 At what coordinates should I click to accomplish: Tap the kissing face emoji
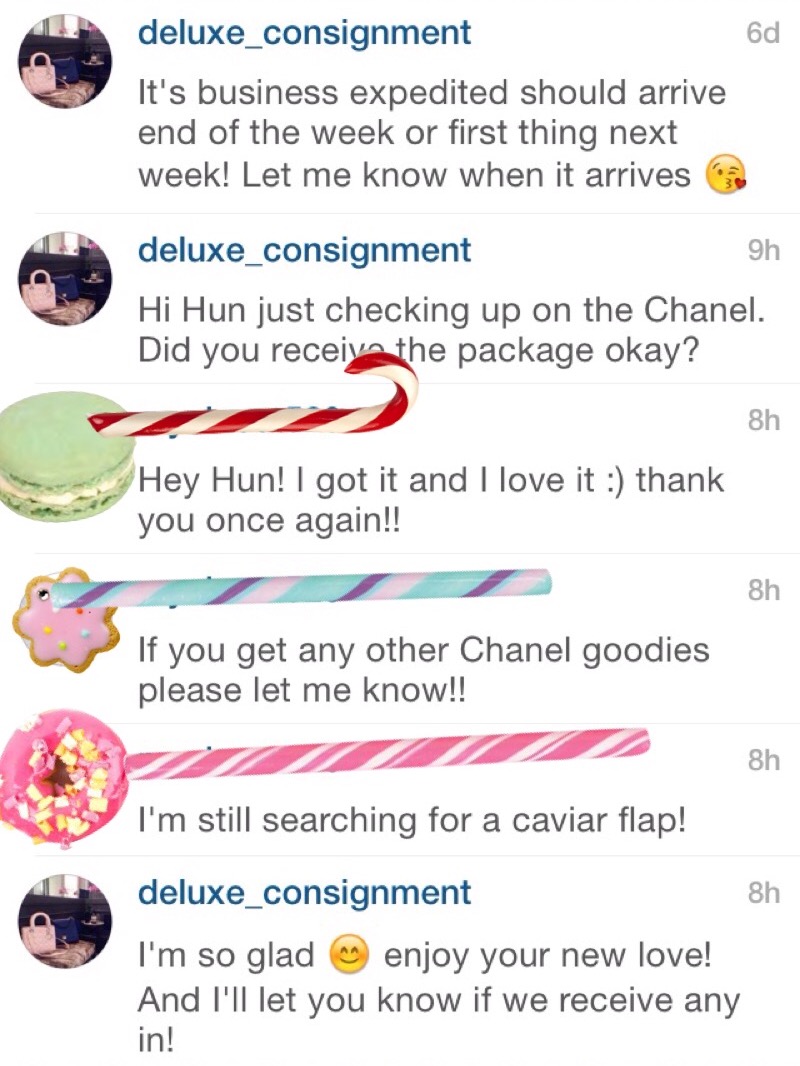[725, 175]
